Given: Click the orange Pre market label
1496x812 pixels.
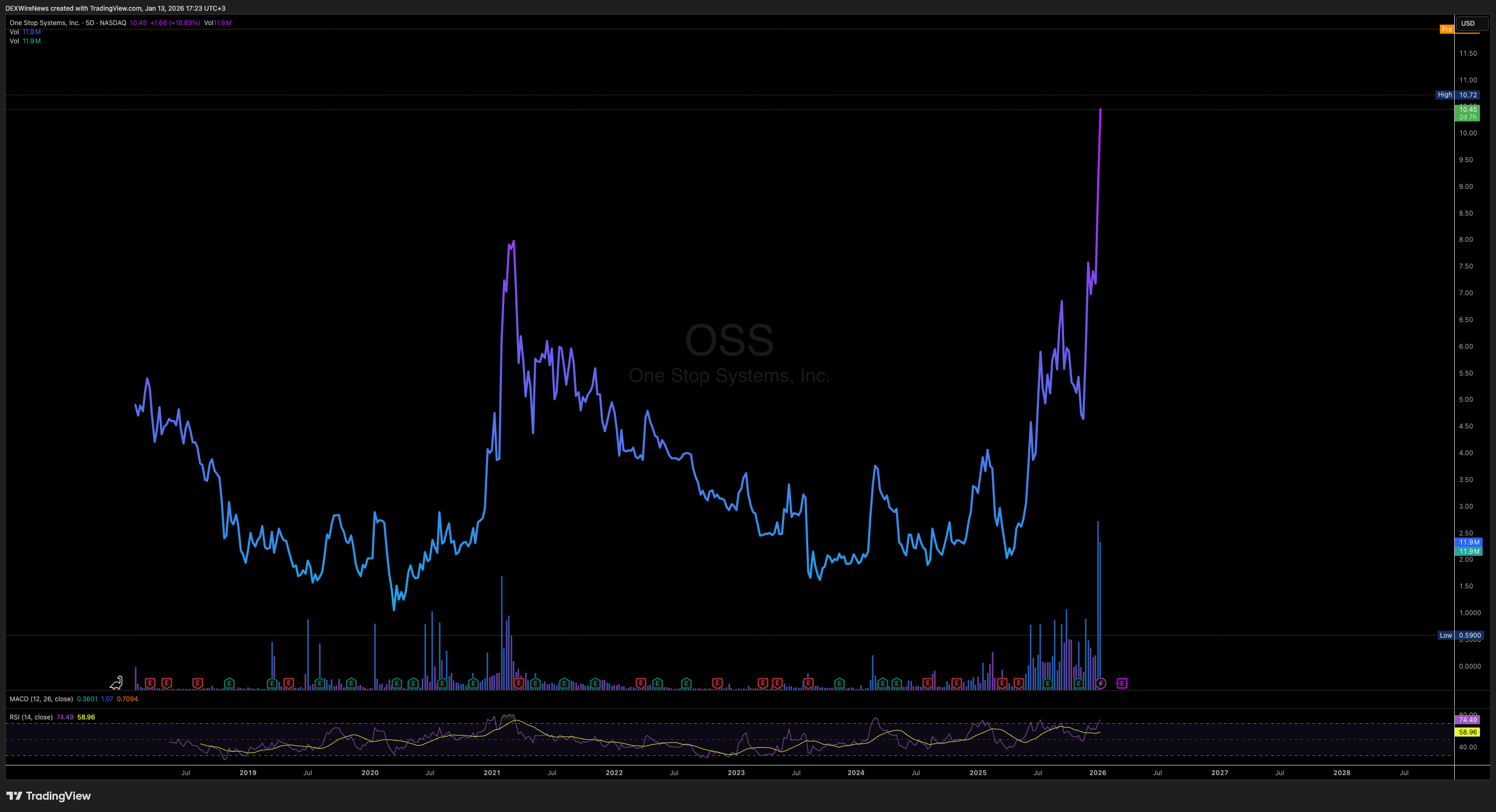Looking at the screenshot, I should coord(1447,29).
